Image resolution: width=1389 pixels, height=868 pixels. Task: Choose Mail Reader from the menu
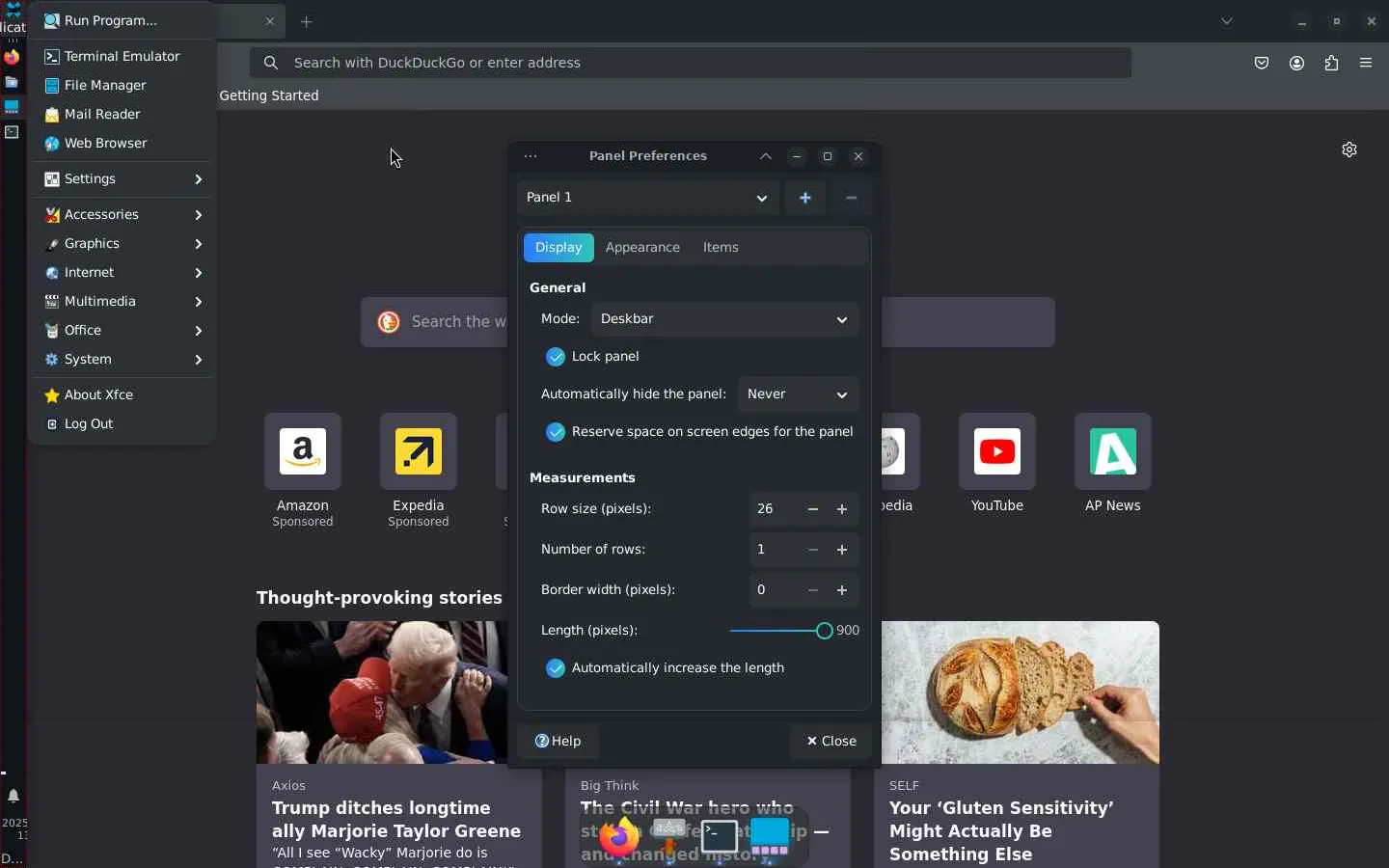click(x=123, y=115)
